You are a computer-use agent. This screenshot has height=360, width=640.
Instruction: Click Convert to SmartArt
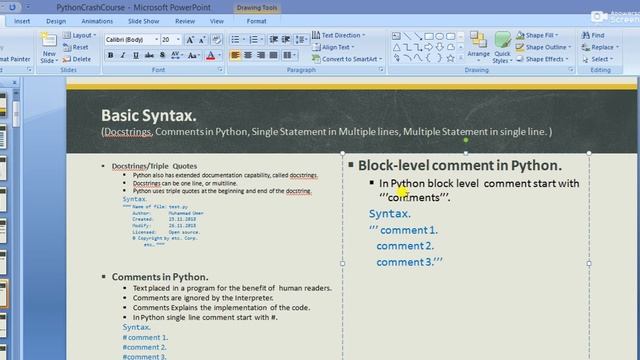pos(347,59)
